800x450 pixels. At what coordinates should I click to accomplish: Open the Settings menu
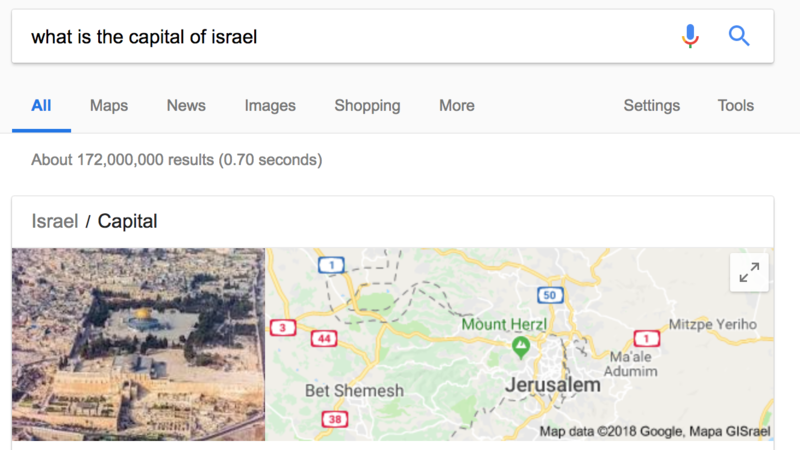652,106
